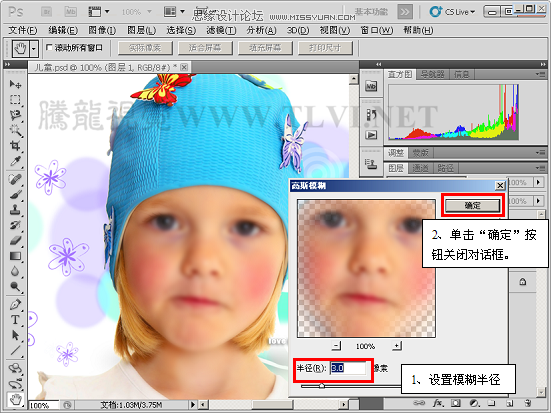Select the History Brush tool

click(15, 225)
